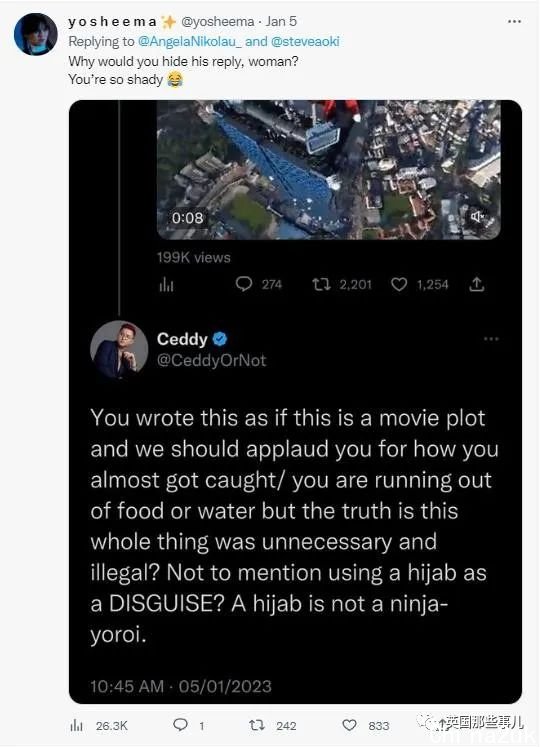Open more options beside Ceddy's name
Image resolution: width=541 pixels, height=747 pixels.
pyautogui.click(x=491, y=339)
